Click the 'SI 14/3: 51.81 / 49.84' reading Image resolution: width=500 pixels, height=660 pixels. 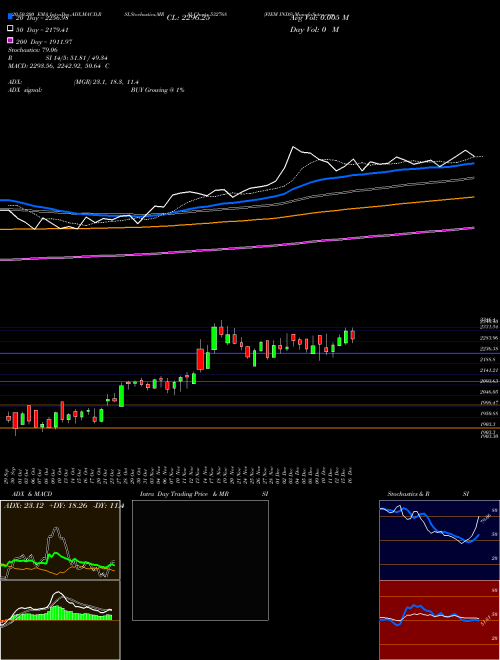click(77, 58)
